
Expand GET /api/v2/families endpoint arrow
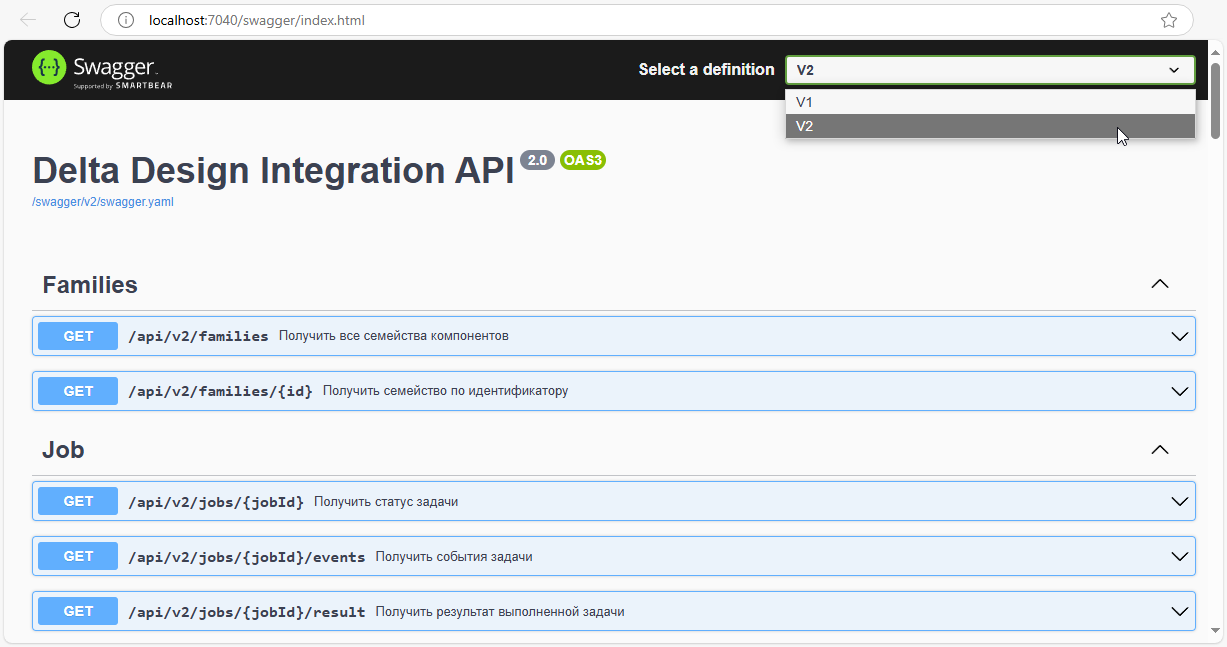click(1180, 336)
